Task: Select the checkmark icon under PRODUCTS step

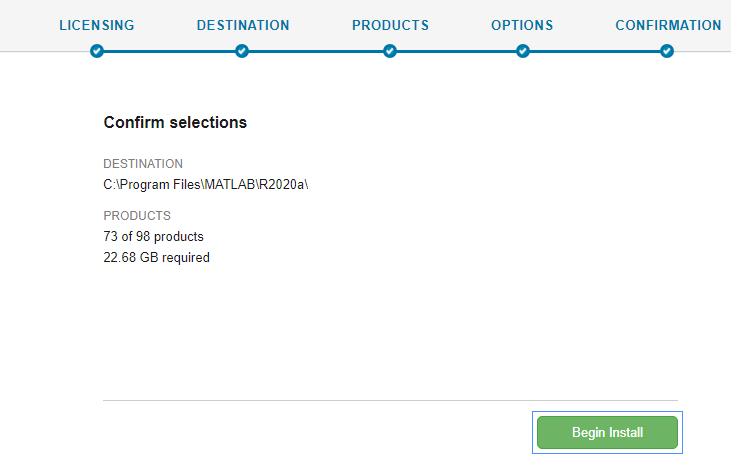Action: [390, 51]
